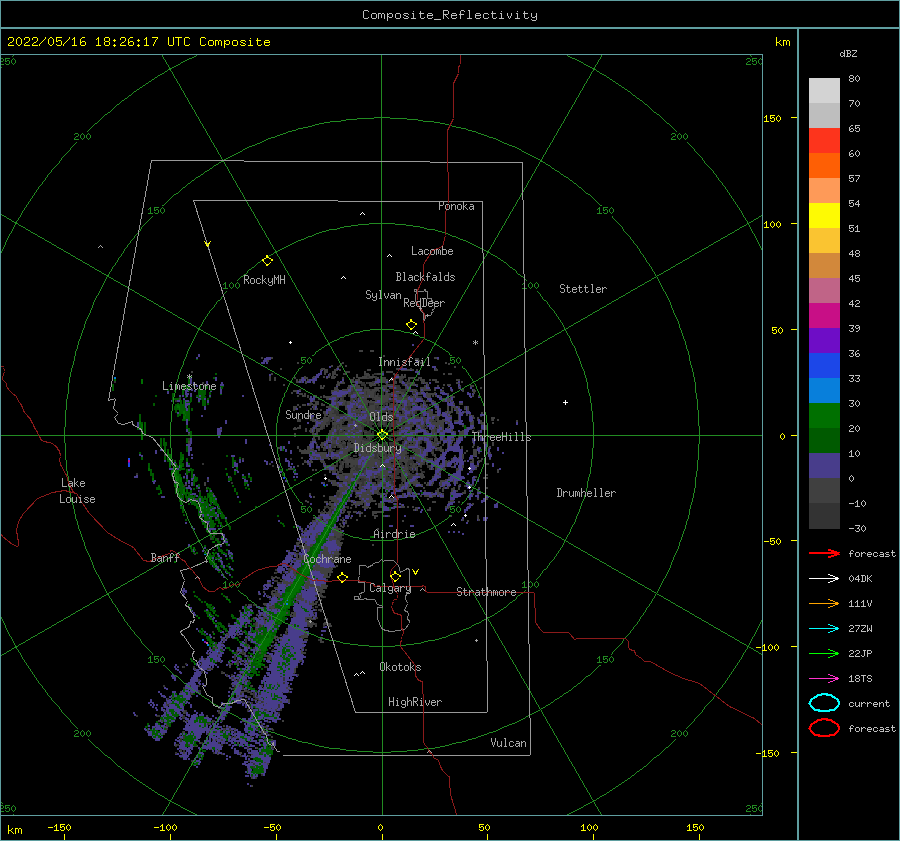
Task: Click the Airdrie label
Action: (394, 534)
